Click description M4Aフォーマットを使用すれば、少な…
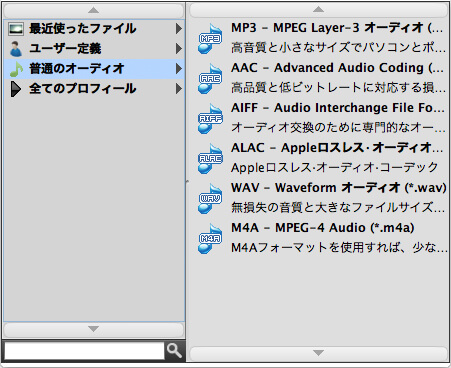The height and width of the screenshot is (368, 451). [339, 248]
